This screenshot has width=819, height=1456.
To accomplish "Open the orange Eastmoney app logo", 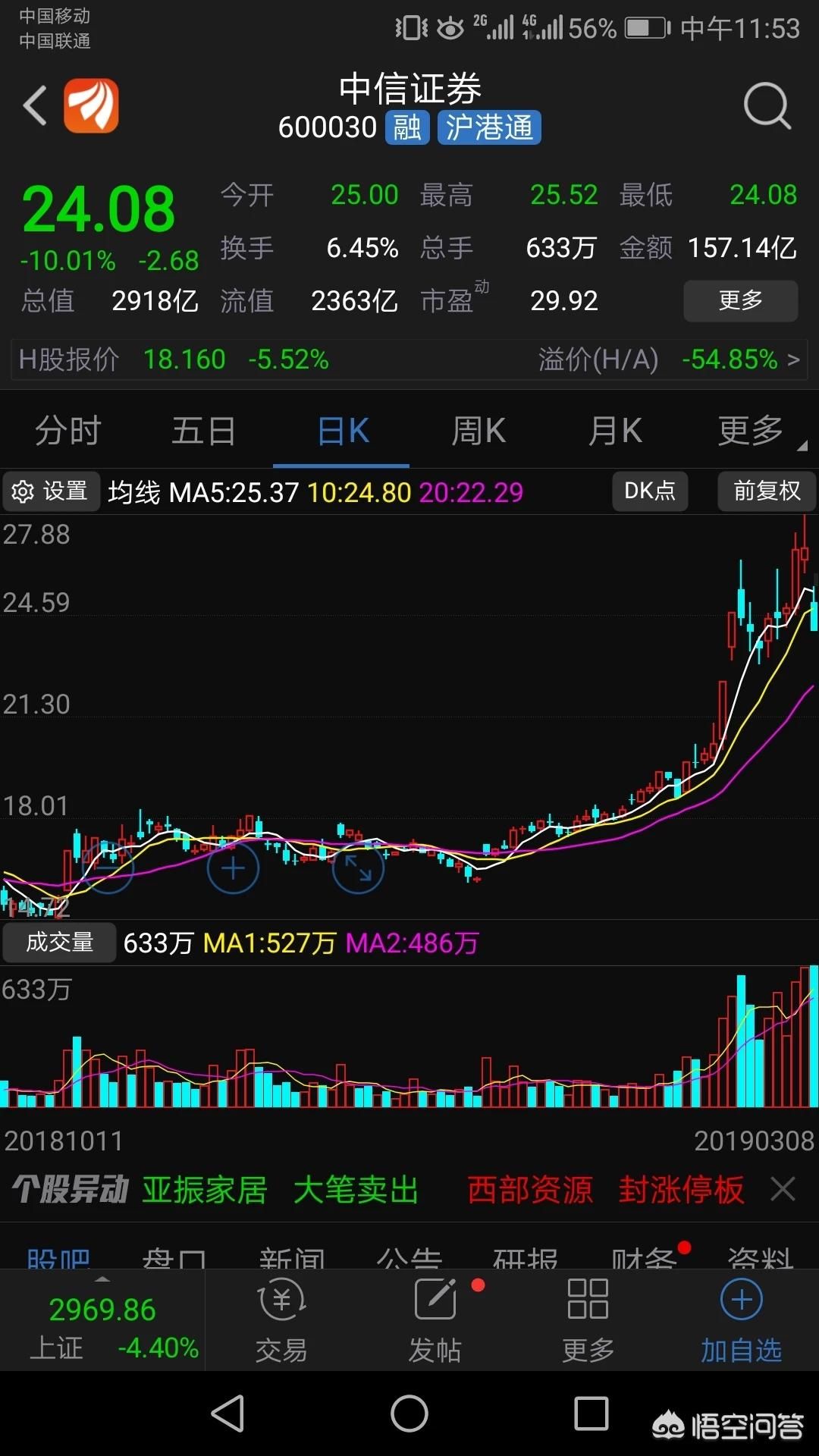I will point(91,105).
